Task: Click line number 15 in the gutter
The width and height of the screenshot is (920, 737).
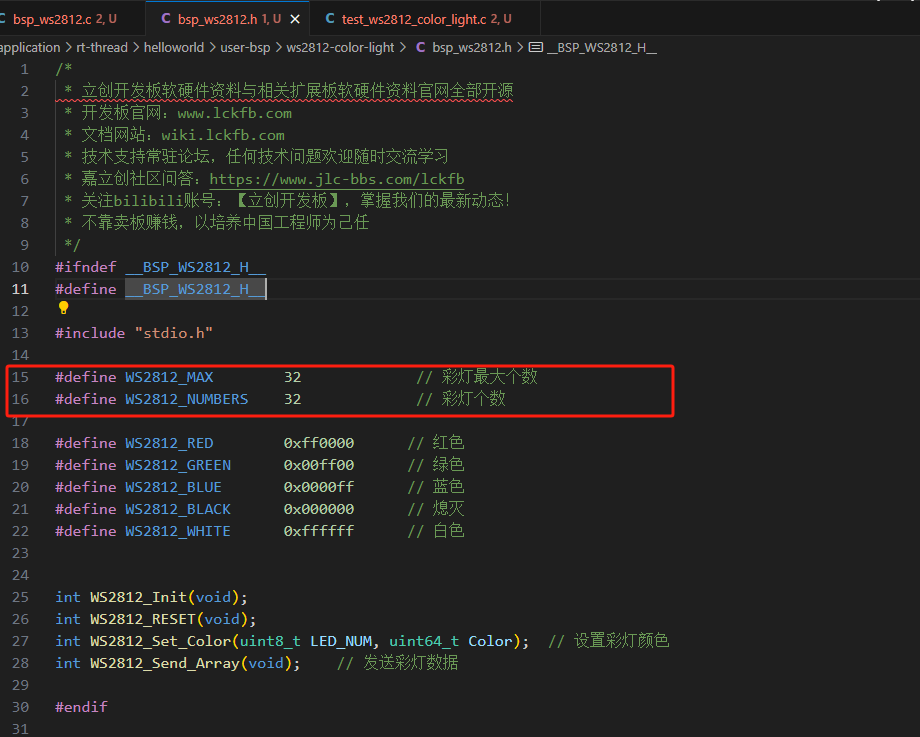Action: click(21, 377)
